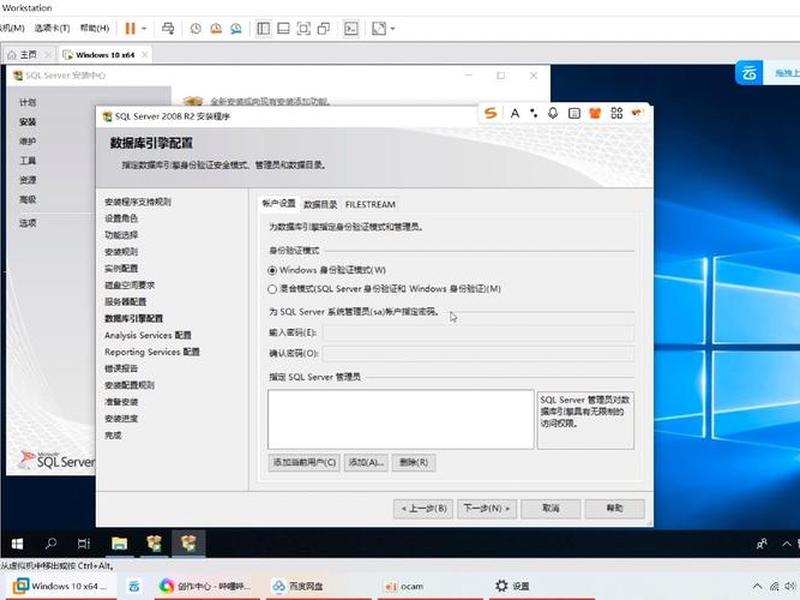Click the Analysis Services 配置 step
Screen dimensions: 800x600
[148, 335]
